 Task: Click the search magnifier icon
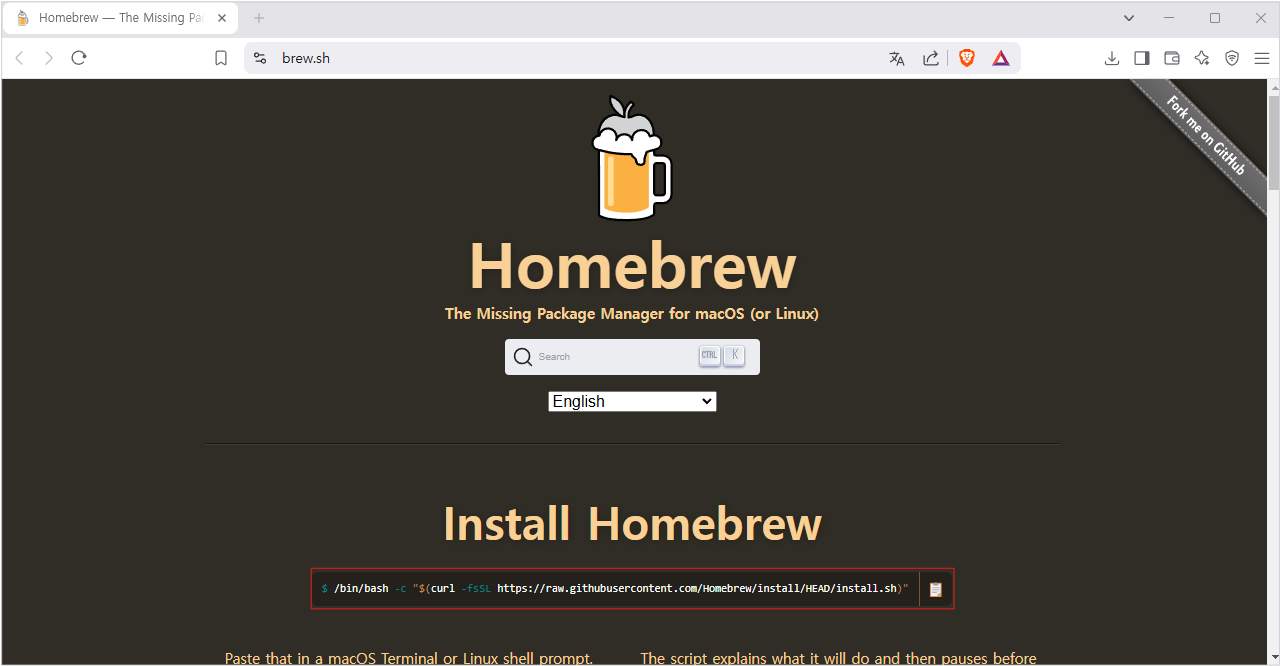pos(523,357)
